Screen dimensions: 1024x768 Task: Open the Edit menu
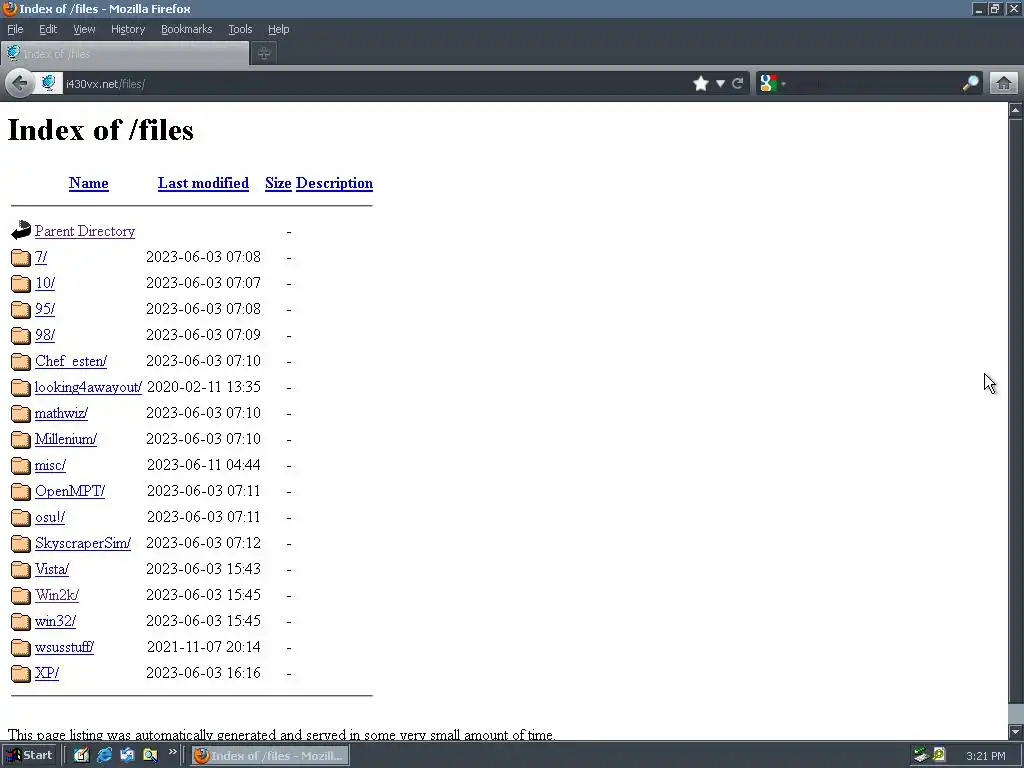48,29
